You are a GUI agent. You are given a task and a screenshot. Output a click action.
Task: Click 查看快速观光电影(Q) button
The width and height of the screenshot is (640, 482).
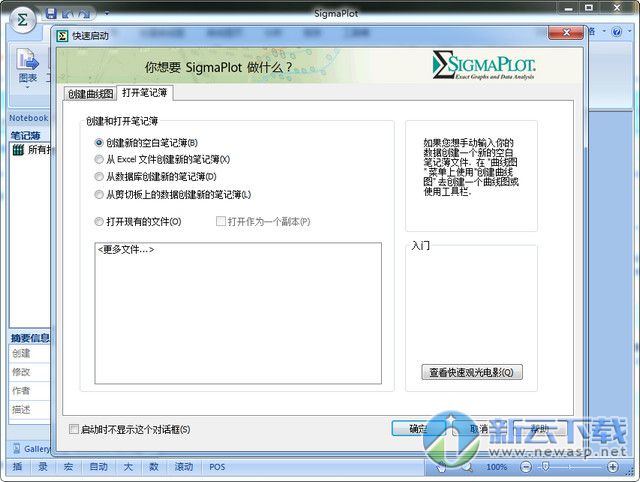(471, 372)
